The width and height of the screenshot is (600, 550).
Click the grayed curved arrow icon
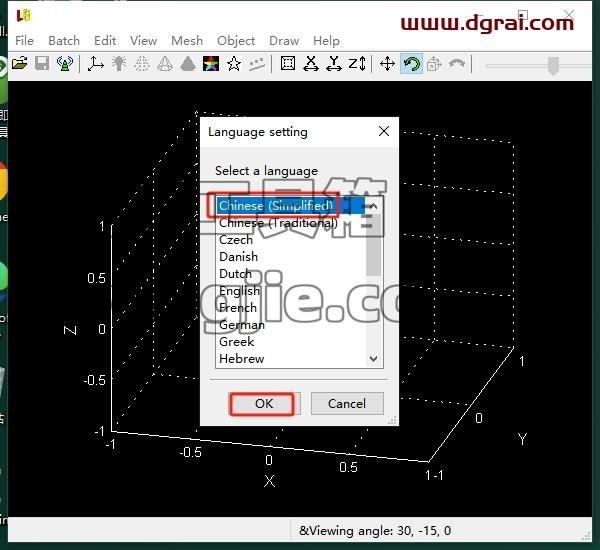click(x=457, y=64)
